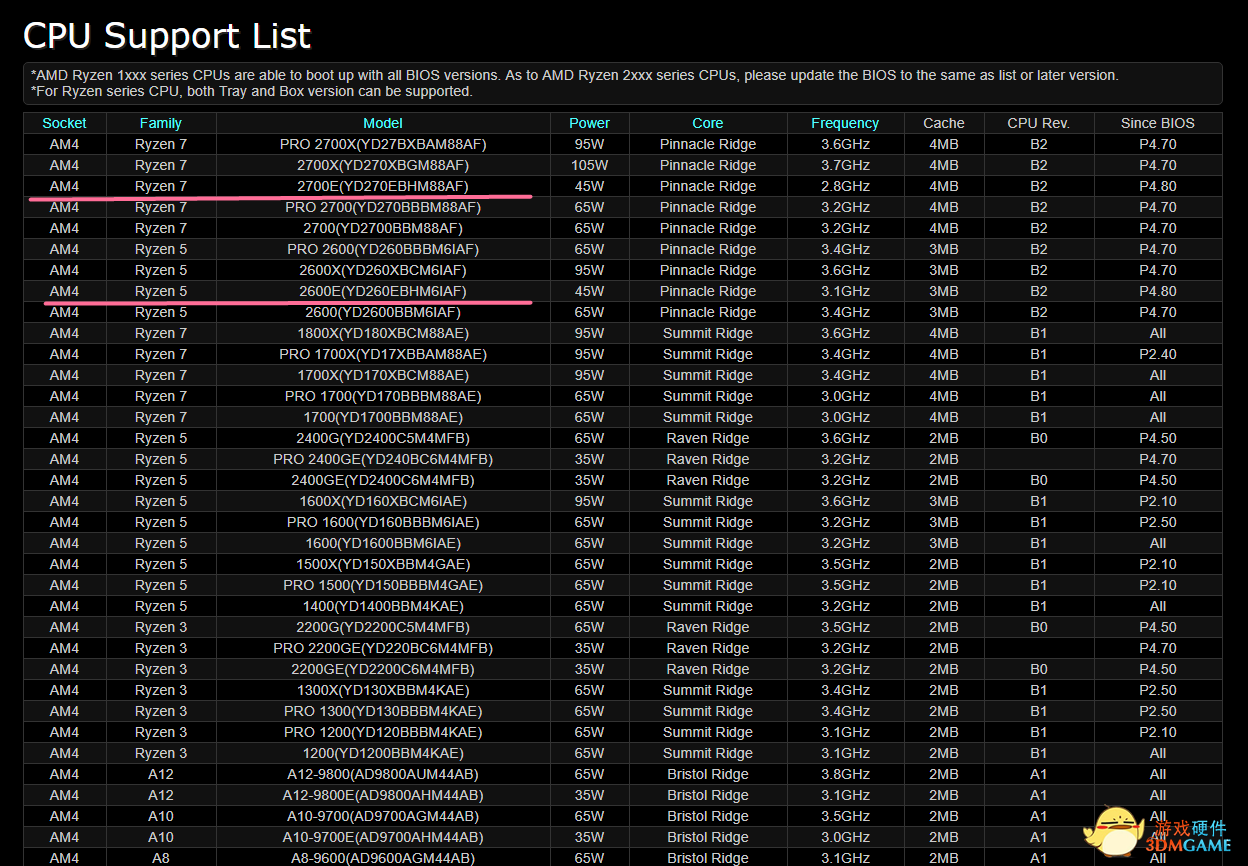Select model PRO 1500(YD150BBBM4GAE)
This screenshot has width=1248, height=866.
[383, 585]
